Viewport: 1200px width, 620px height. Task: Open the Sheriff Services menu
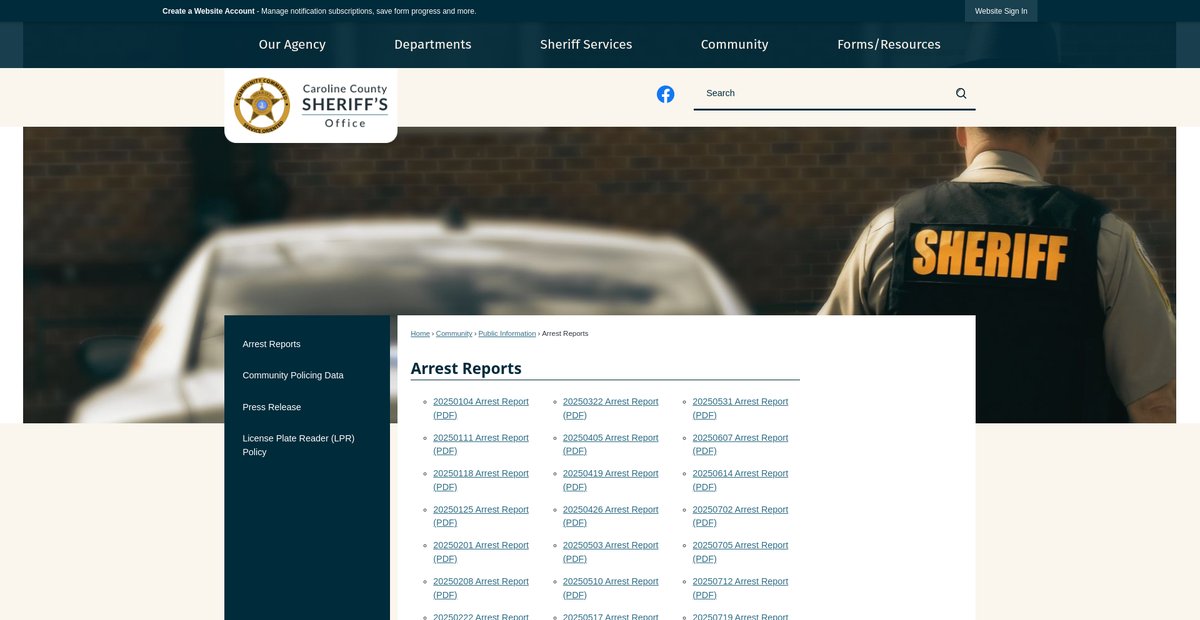coord(586,44)
